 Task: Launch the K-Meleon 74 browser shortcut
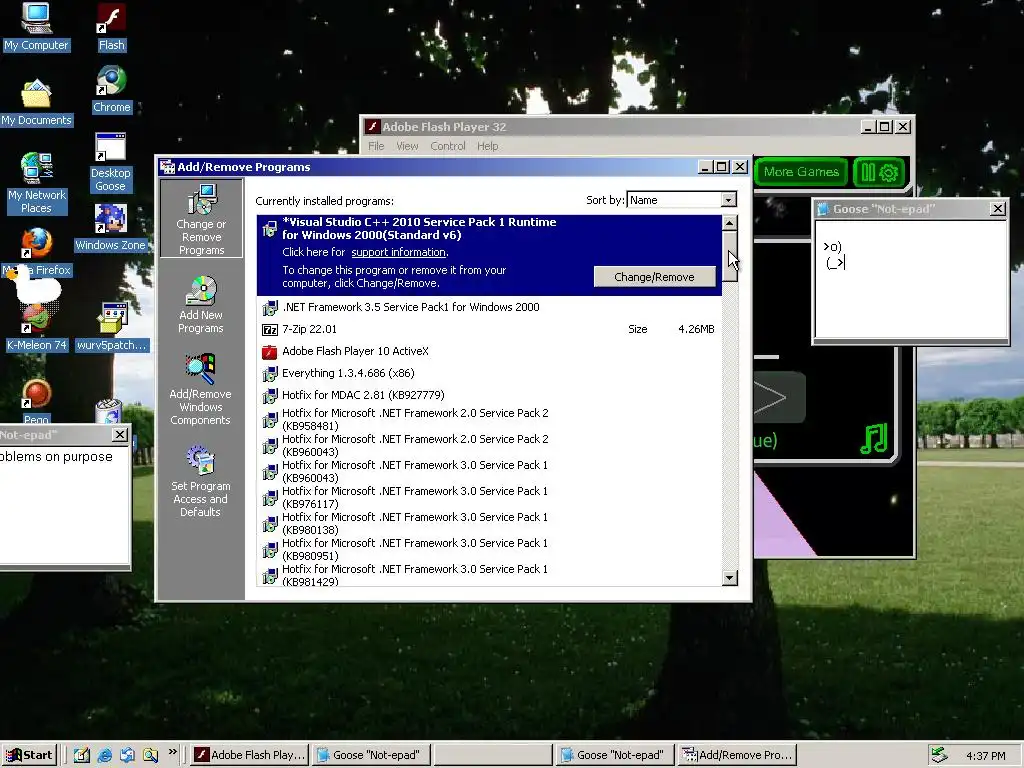point(37,328)
